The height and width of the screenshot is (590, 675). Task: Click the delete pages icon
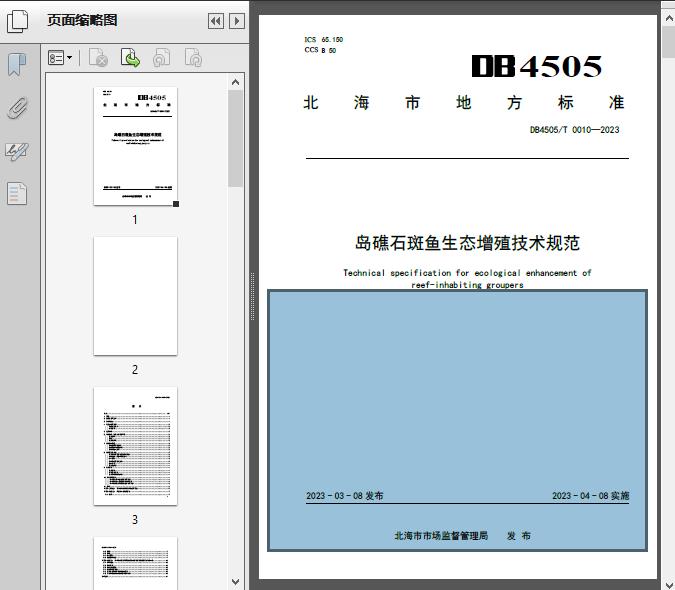[98, 59]
